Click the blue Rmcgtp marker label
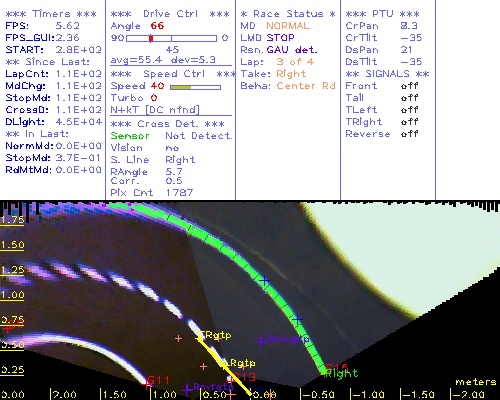500x400 pixels. click(x=285, y=340)
